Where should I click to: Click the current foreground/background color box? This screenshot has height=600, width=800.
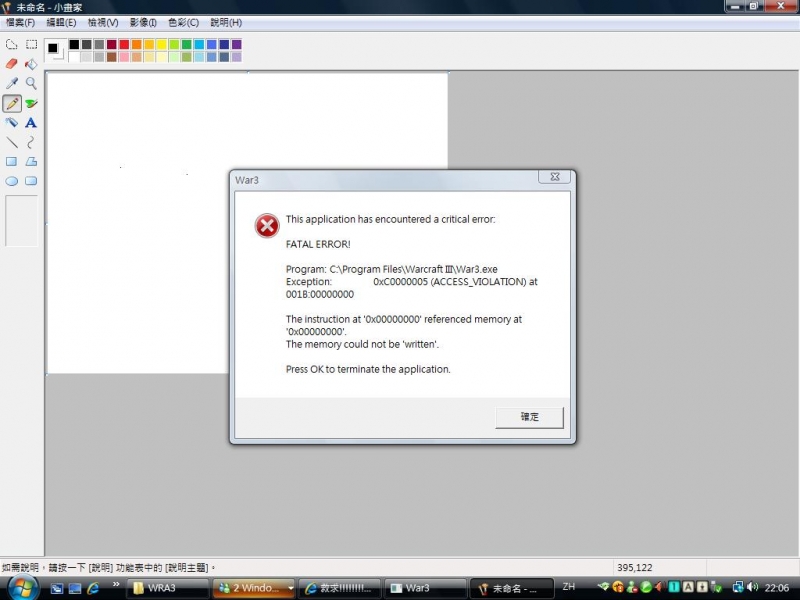[55, 50]
